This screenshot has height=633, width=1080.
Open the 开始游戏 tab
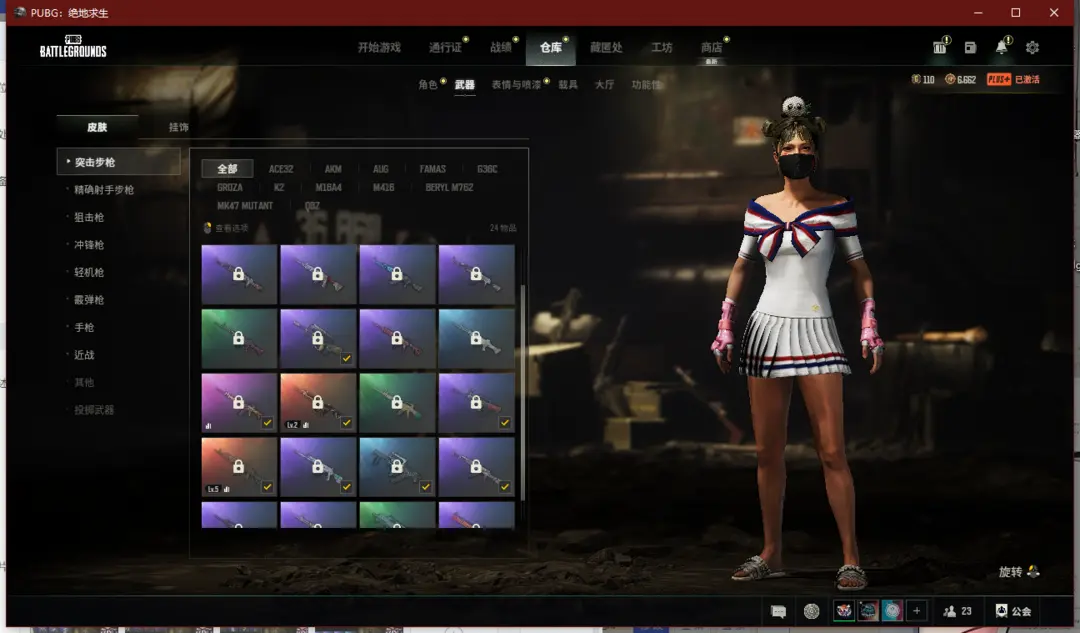[379, 48]
